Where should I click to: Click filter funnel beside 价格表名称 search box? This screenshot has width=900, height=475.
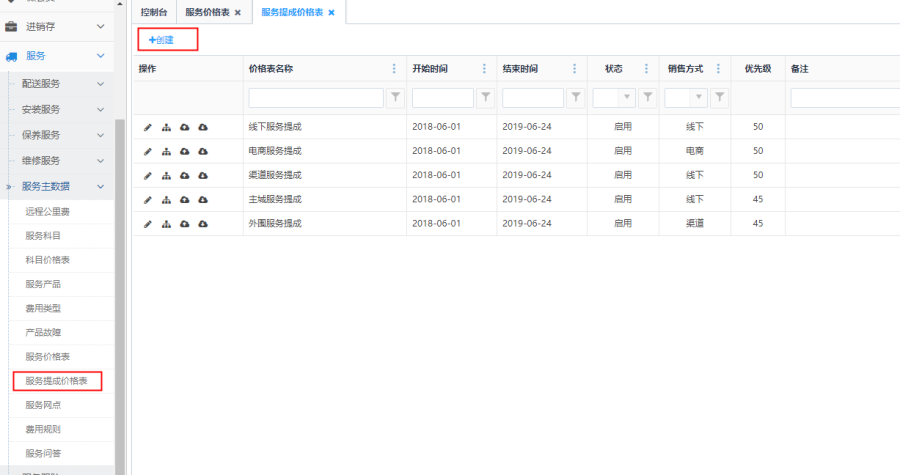395,98
